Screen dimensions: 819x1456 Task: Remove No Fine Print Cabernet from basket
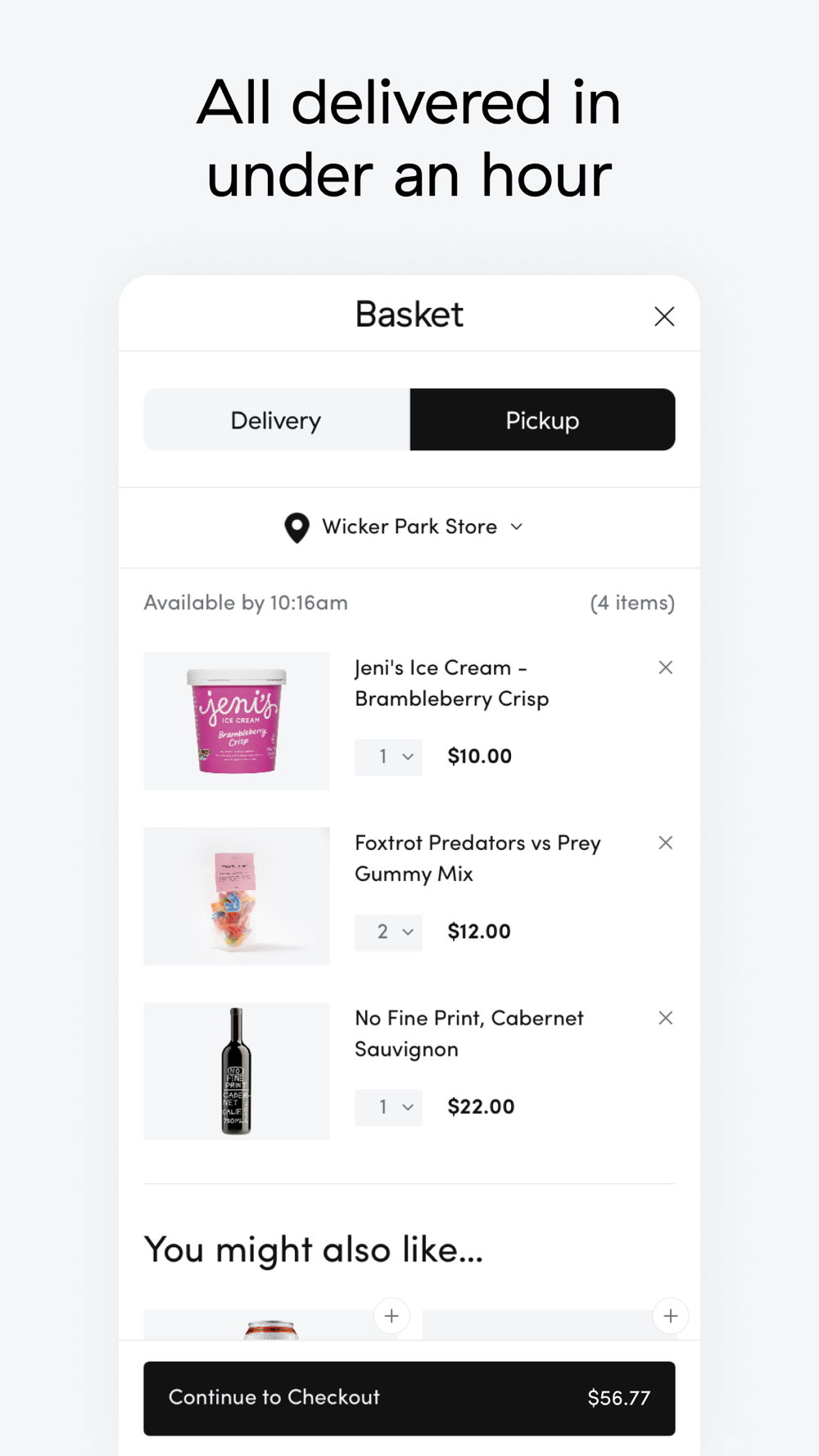coord(665,1018)
